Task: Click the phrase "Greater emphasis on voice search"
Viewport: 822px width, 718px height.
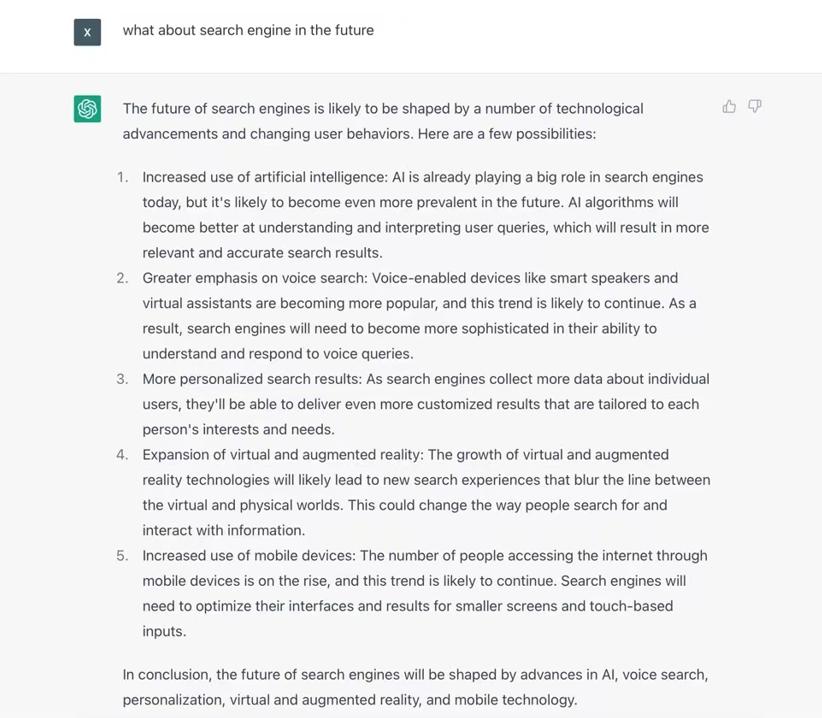Action: [251, 278]
